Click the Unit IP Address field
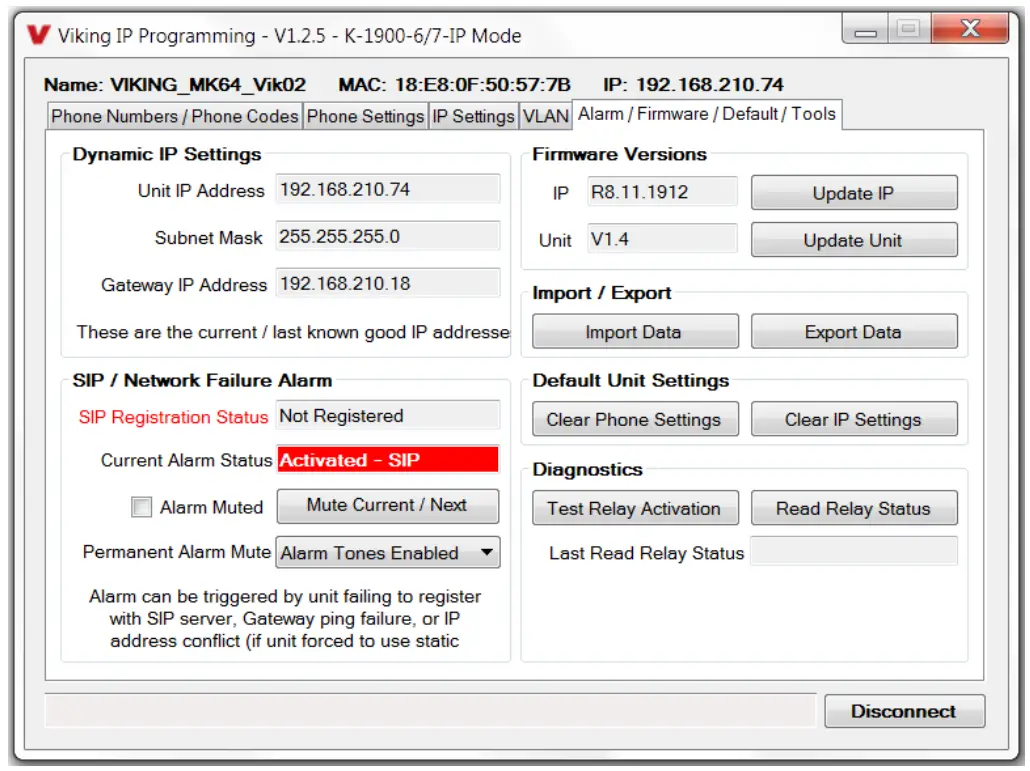Viewport: 1030px width, 771px height. point(388,189)
